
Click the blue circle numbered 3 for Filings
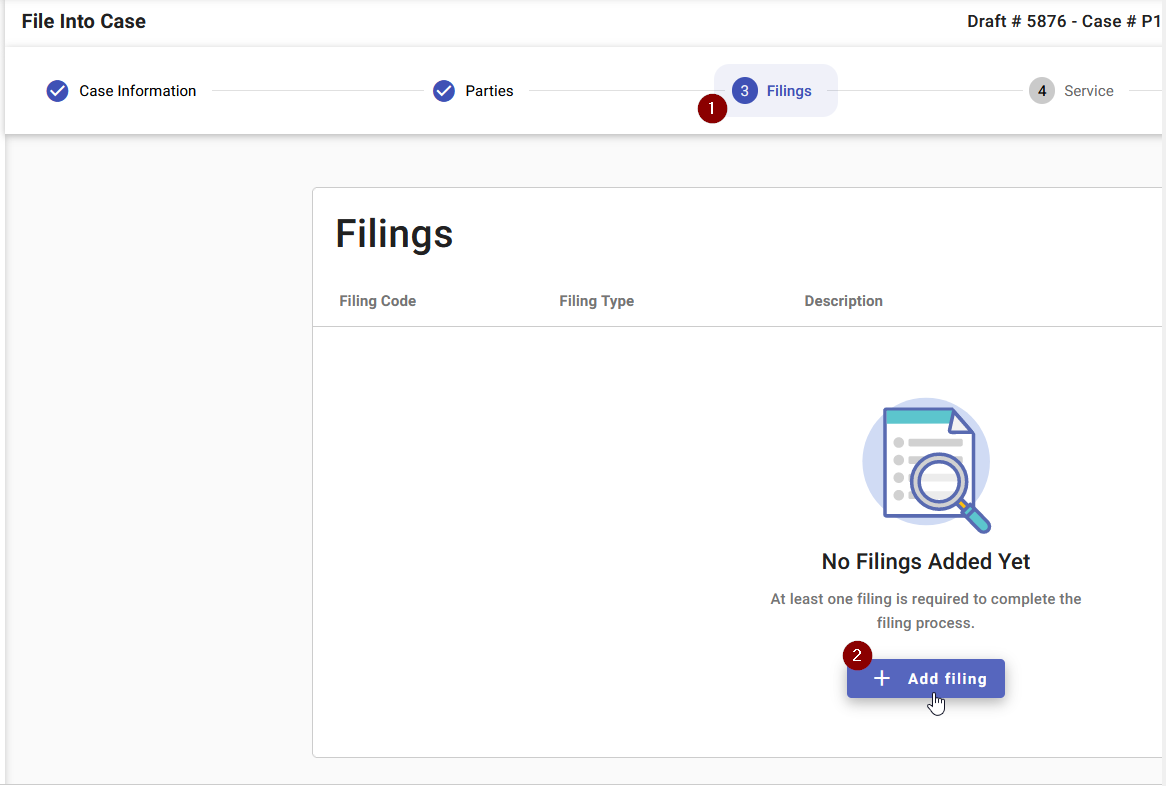pos(743,90)
